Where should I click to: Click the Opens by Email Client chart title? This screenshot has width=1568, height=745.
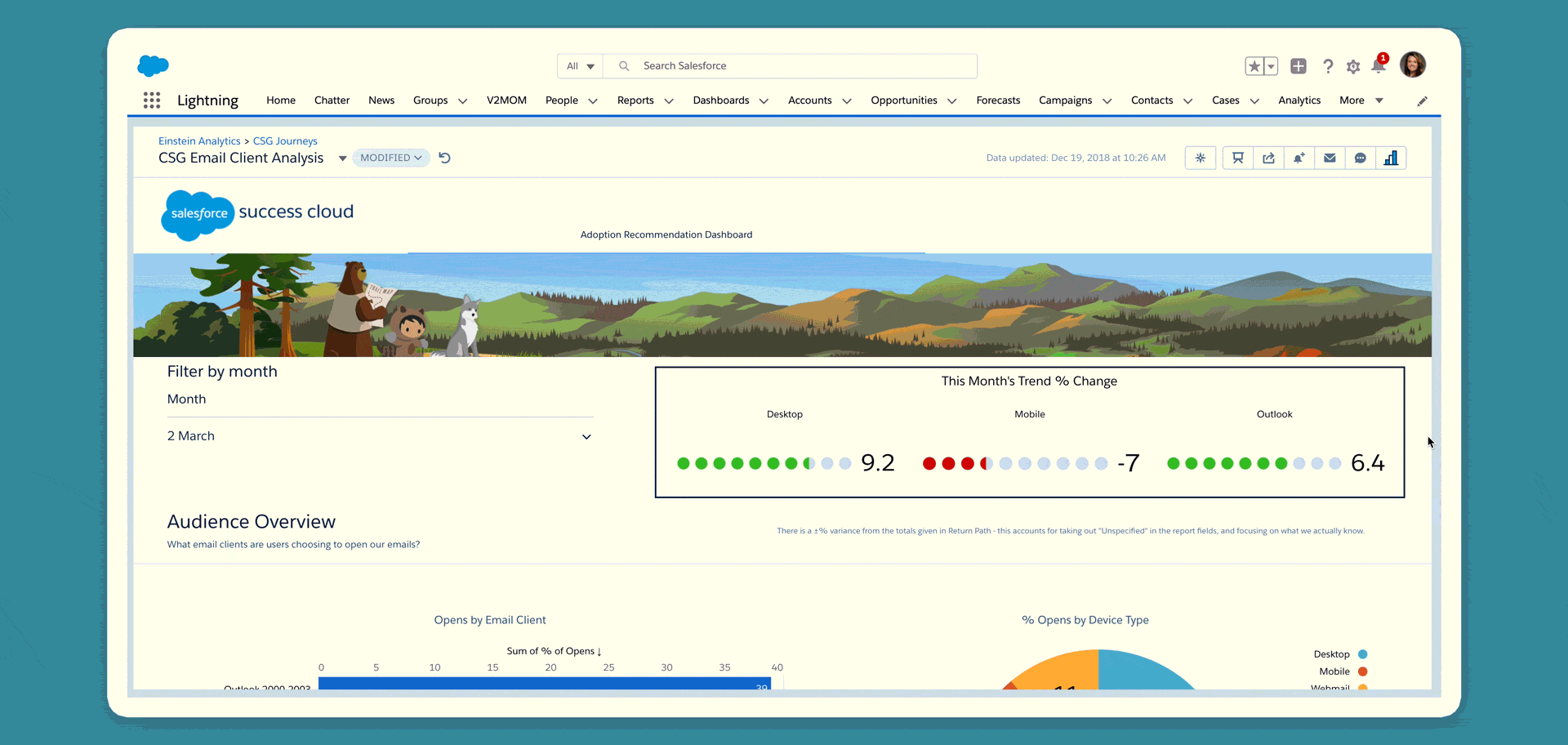click(x=490, y=620)
